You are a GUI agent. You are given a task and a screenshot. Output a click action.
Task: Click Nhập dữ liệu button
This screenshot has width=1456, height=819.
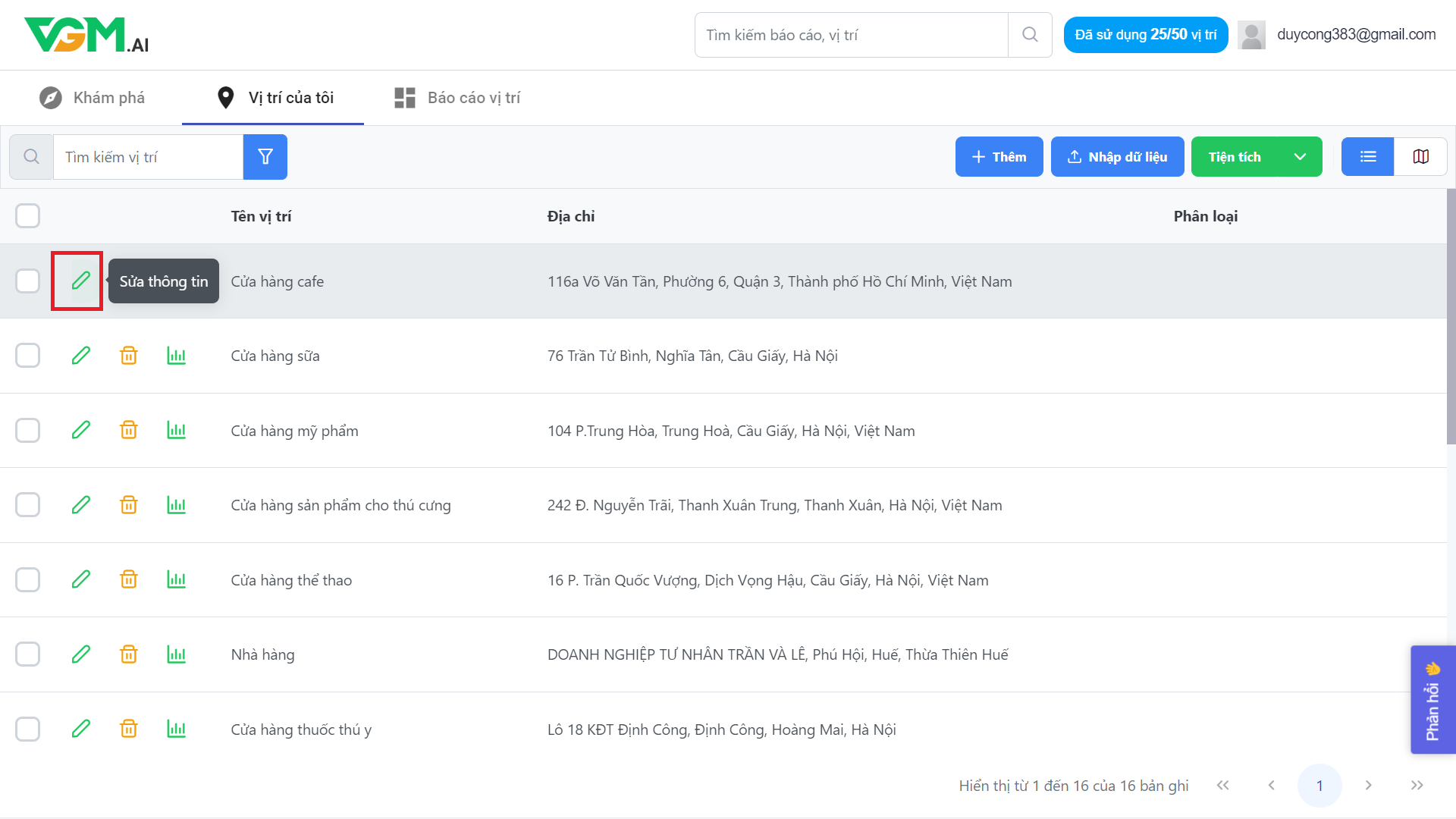pyautogui.click(x=1117, y=157)
